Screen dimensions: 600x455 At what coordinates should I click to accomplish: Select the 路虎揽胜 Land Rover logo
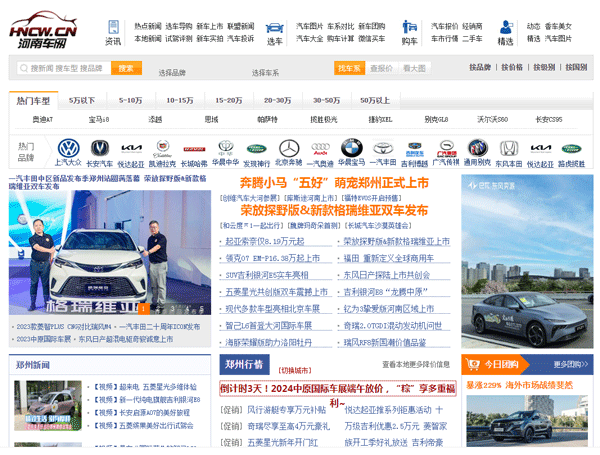coord(571,149)
